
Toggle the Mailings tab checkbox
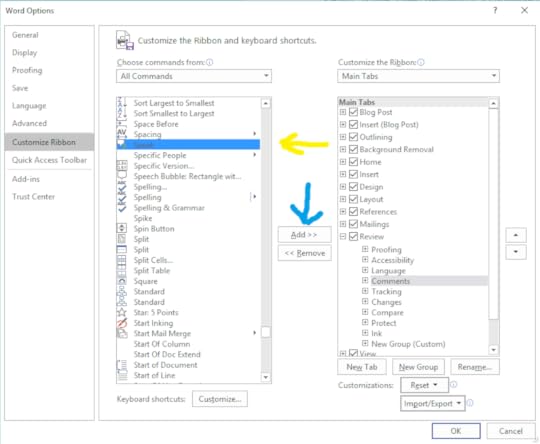point(353,224)
